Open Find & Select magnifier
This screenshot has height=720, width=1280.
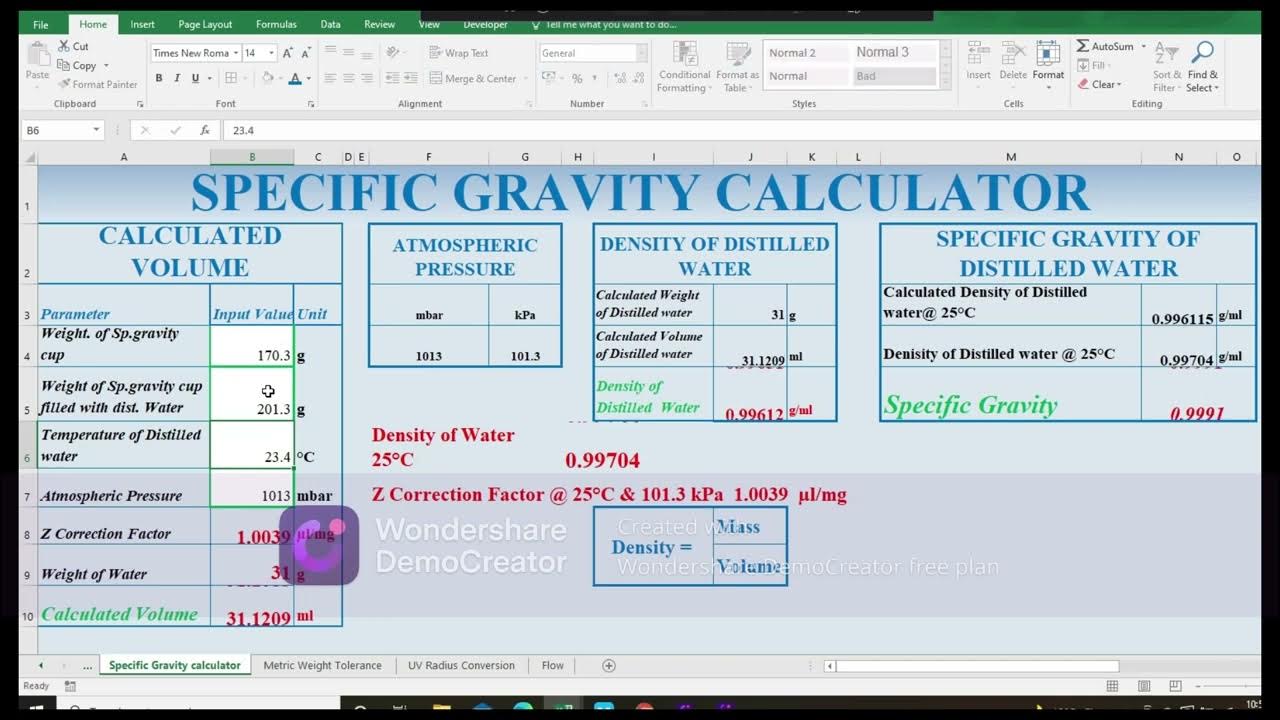pos(1203,67)
